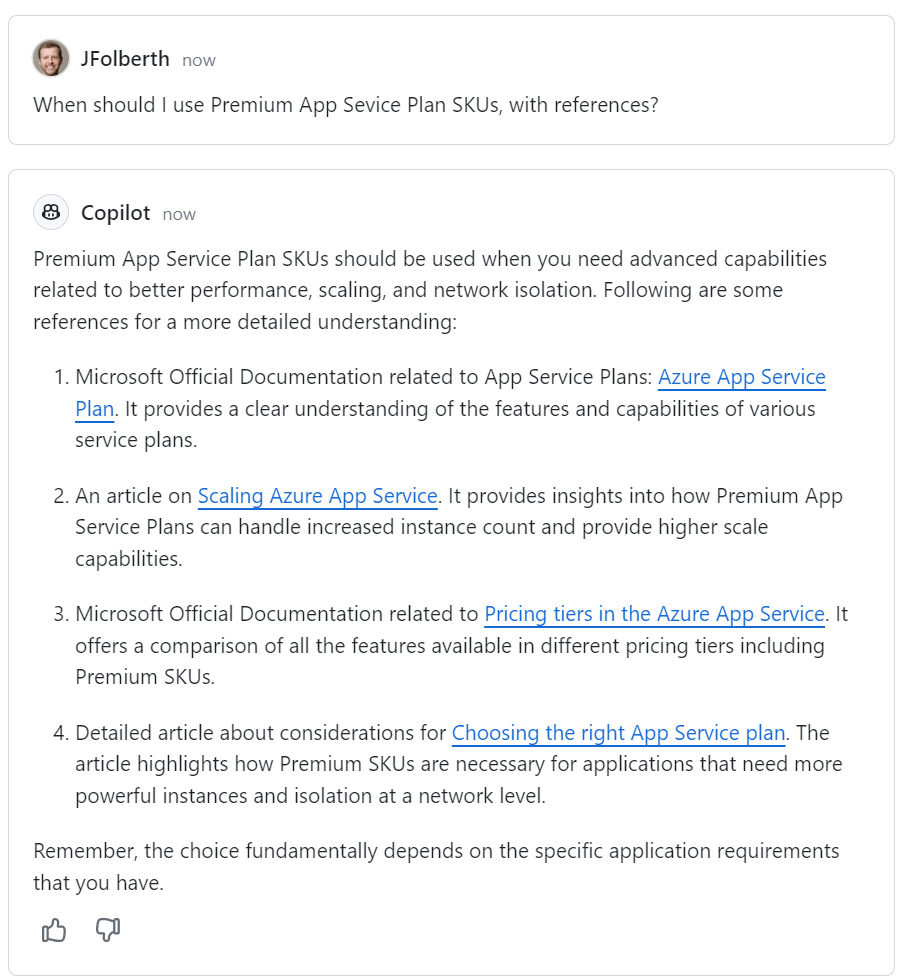This screenshot has width=909, height=978.
Task: Follow the Scaling Azure App Service link
Action: tap(317, 496)
